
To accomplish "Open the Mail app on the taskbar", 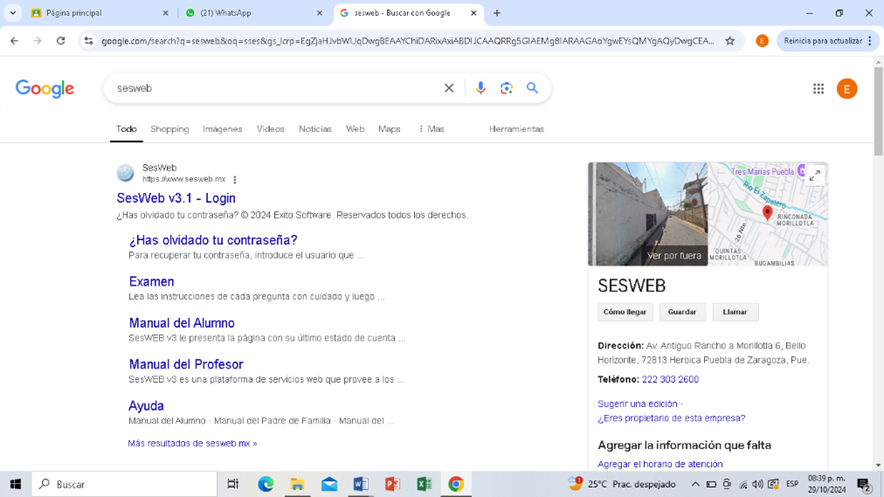I will tap(329, 484).
